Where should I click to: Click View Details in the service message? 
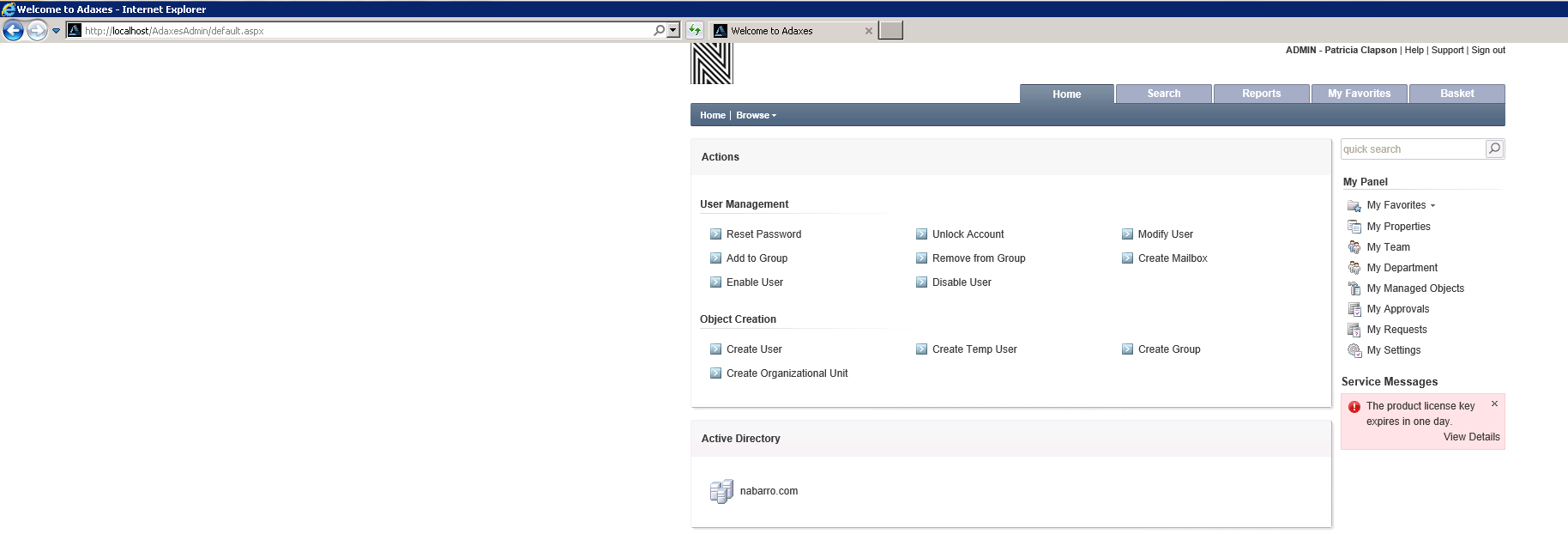pos(1472,437)
